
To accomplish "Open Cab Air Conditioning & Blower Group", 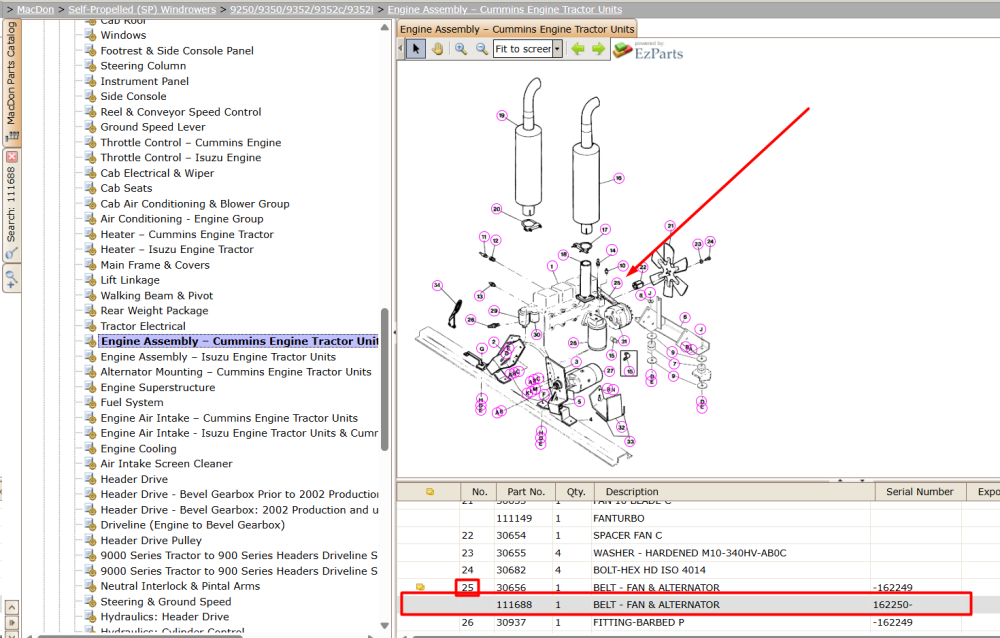I will 195,204.
